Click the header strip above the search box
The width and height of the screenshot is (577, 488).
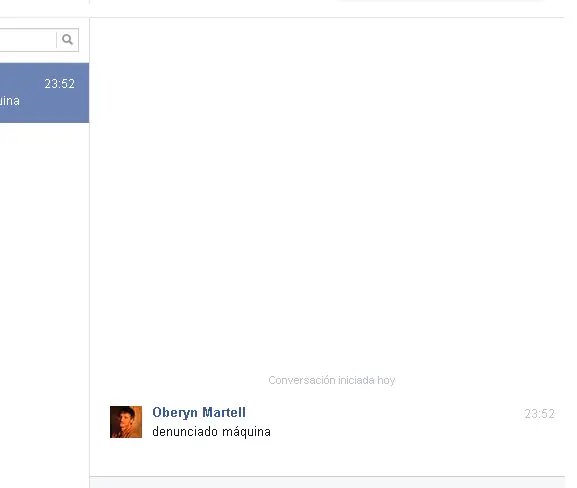pos(44,8)
